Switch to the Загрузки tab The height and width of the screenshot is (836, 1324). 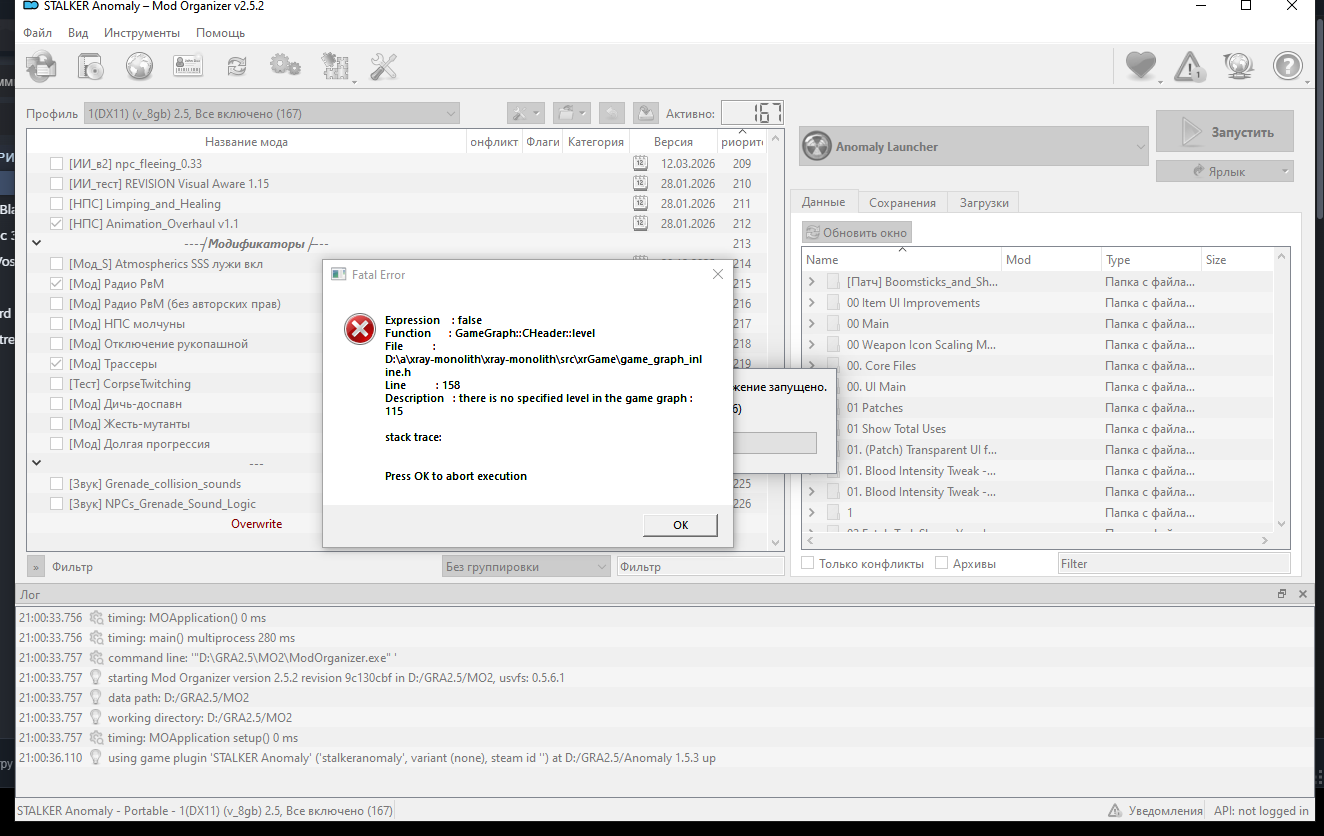[x=984, y=202]
